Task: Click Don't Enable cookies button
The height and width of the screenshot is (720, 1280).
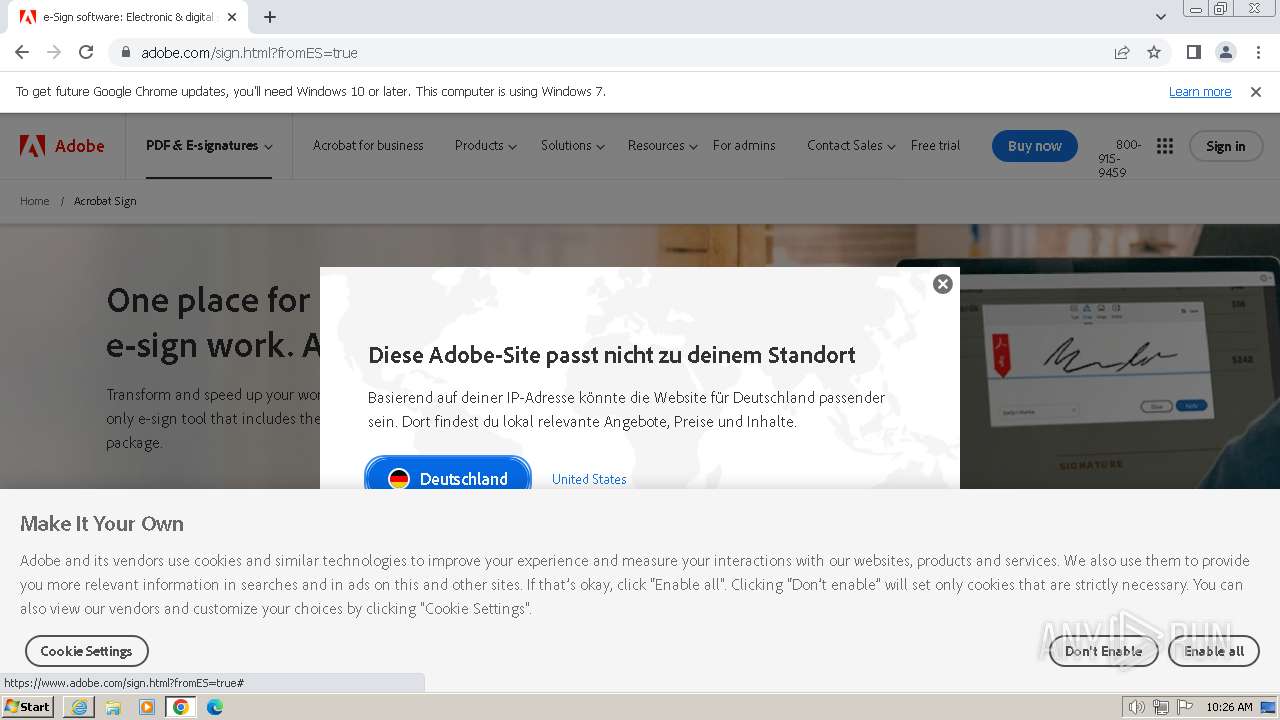Action: (x=1103, y=651)
